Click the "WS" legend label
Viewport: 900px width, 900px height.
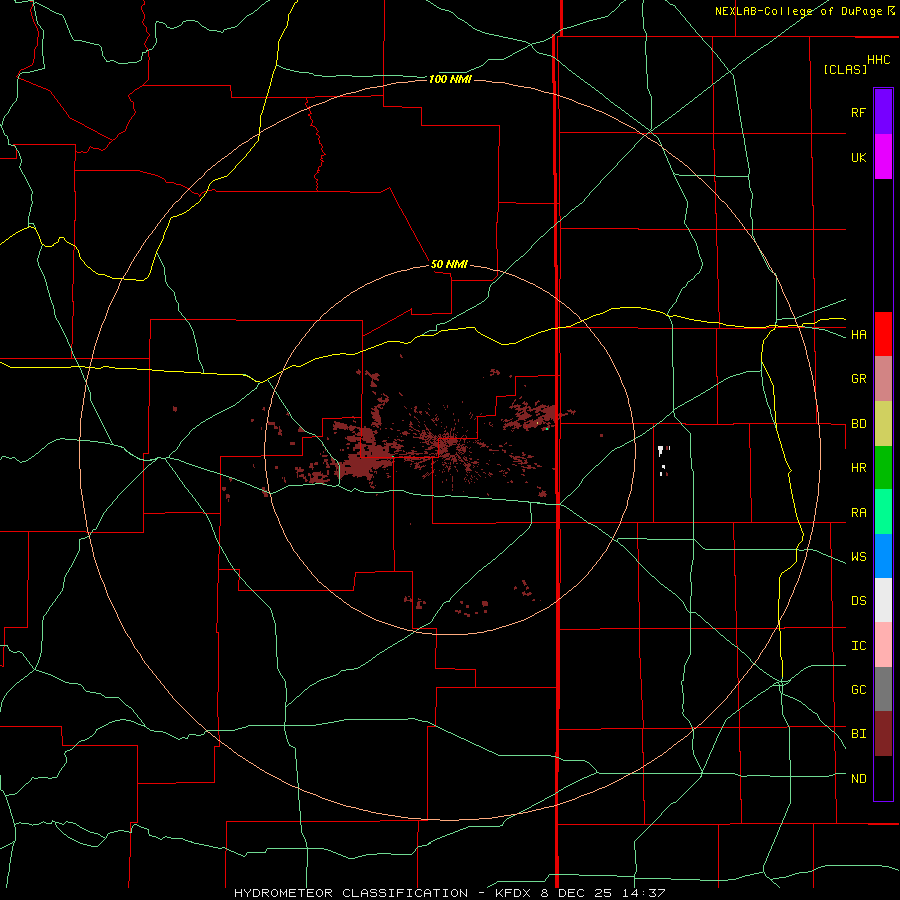click(x=858, y=557)
